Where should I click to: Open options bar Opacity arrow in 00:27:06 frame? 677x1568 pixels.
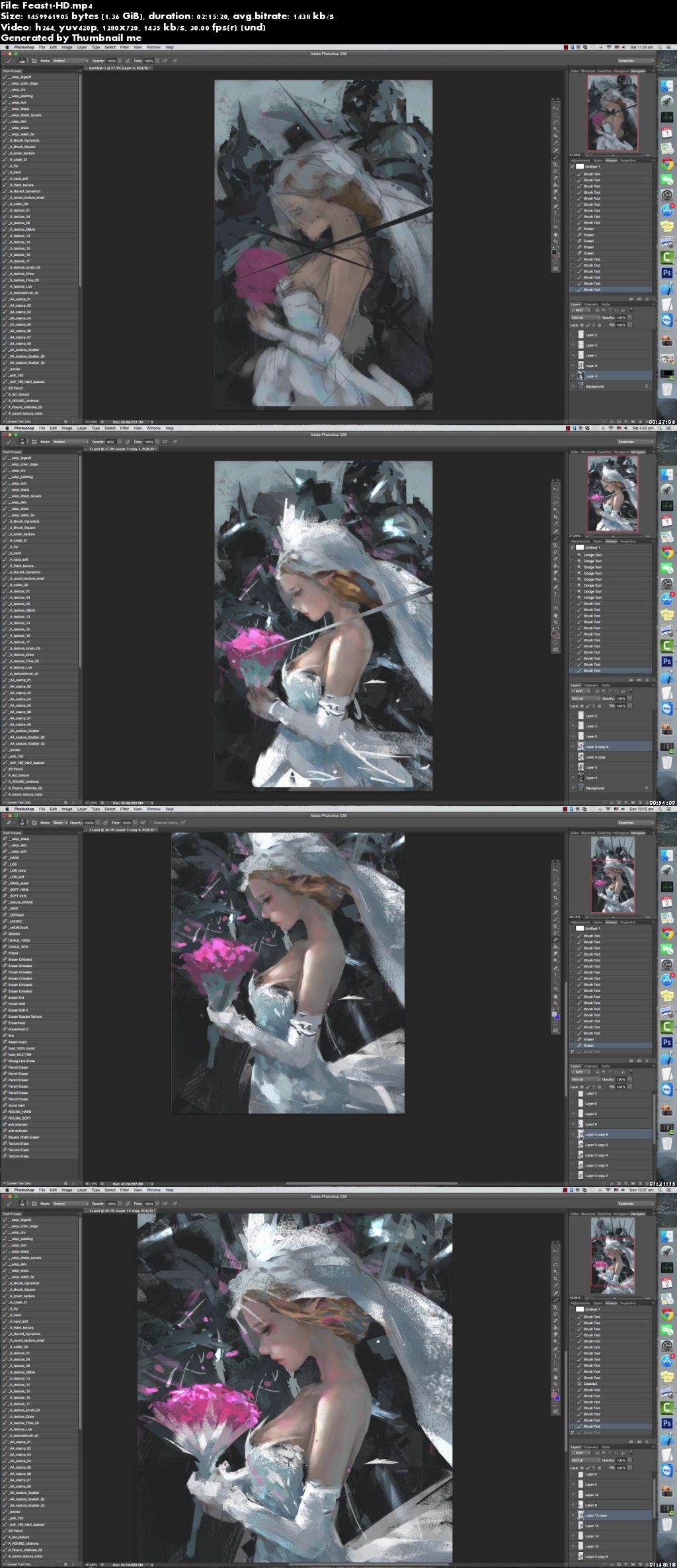(119, 61)
